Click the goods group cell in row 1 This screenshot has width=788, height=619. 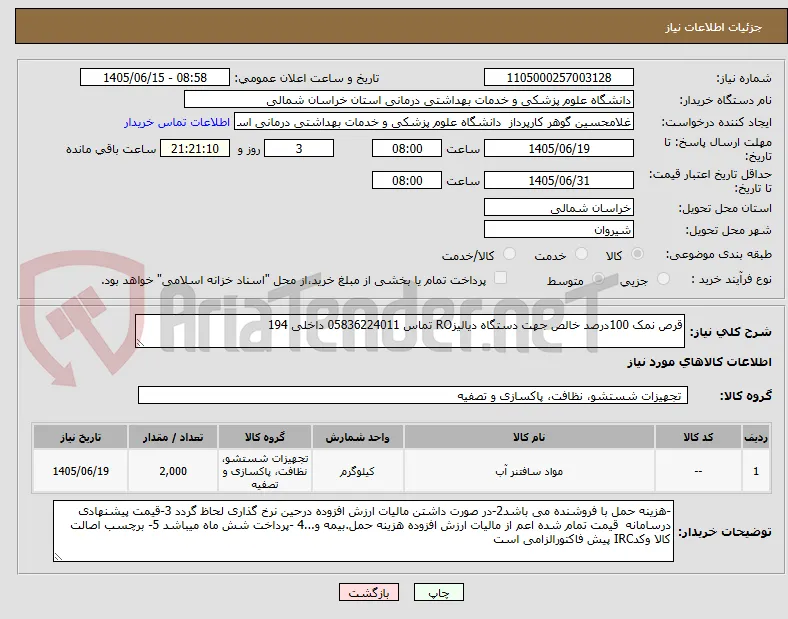[265, 471]
